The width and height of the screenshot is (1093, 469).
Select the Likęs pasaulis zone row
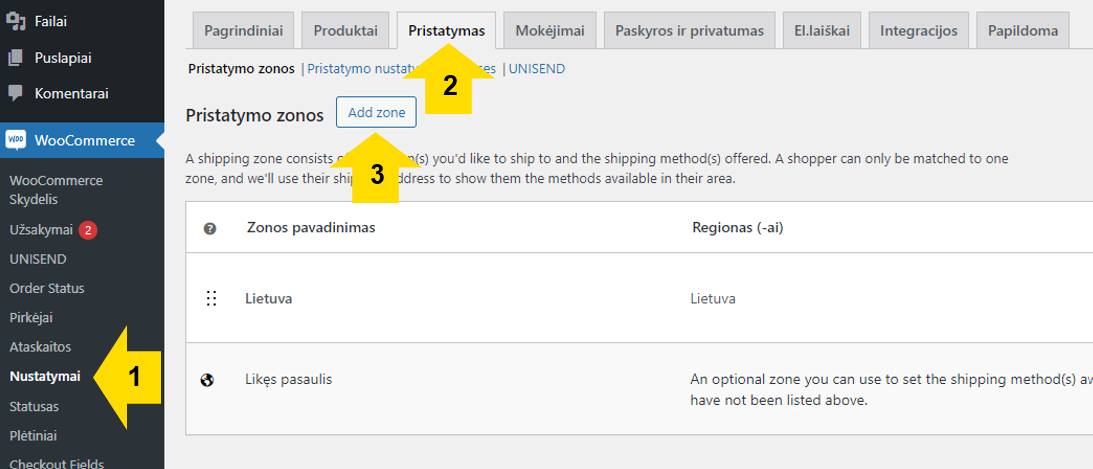(639, 388)
